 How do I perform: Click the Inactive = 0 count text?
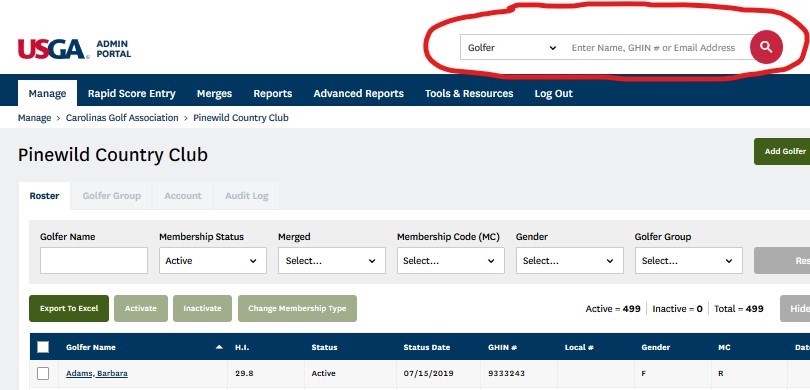pyautogui.click(x=677, y=309)
